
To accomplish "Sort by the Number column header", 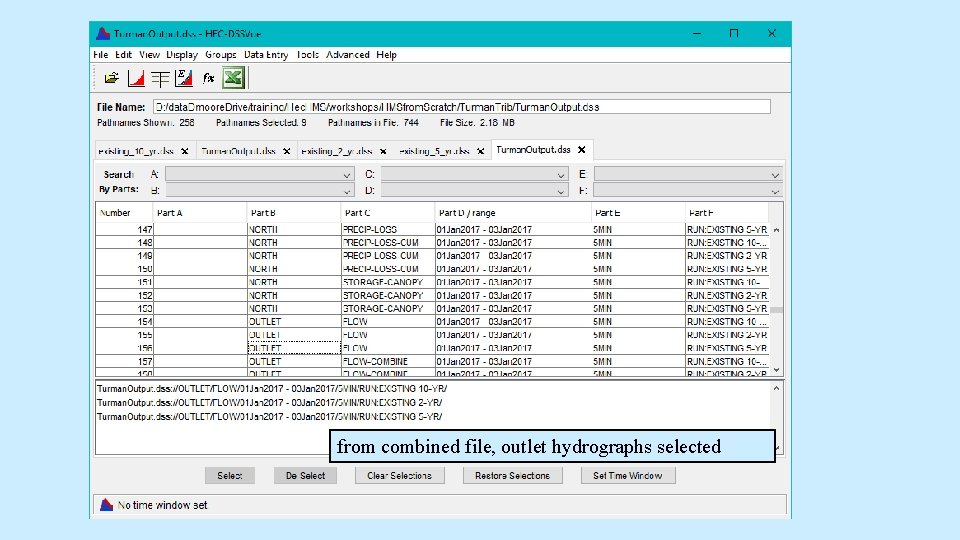I will pos(124,213).
